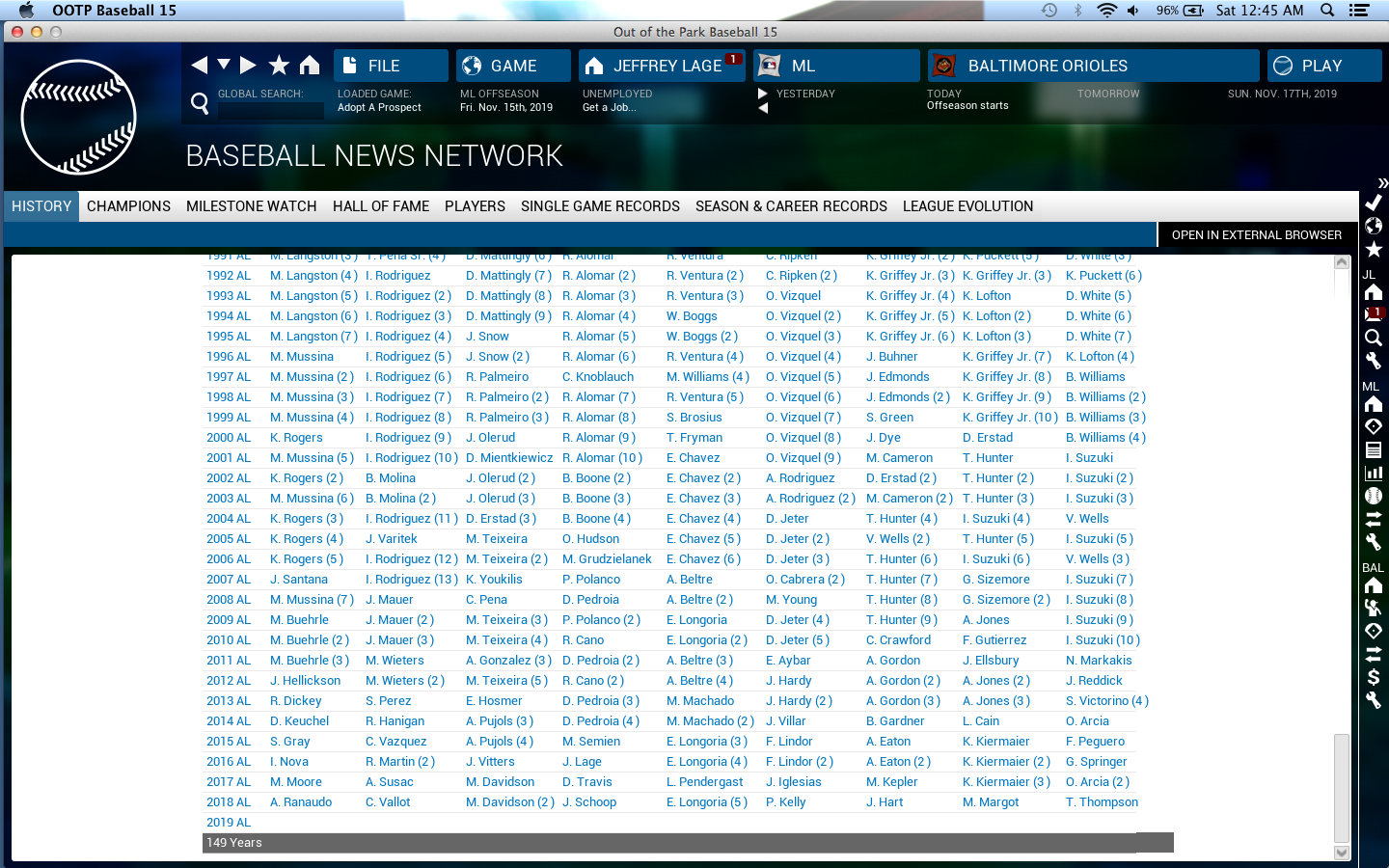Image resolution: width=1389 pixels, height=868 pixels.
Task: Open the HALL OF FAME tab
Action: tap(381, 206)
